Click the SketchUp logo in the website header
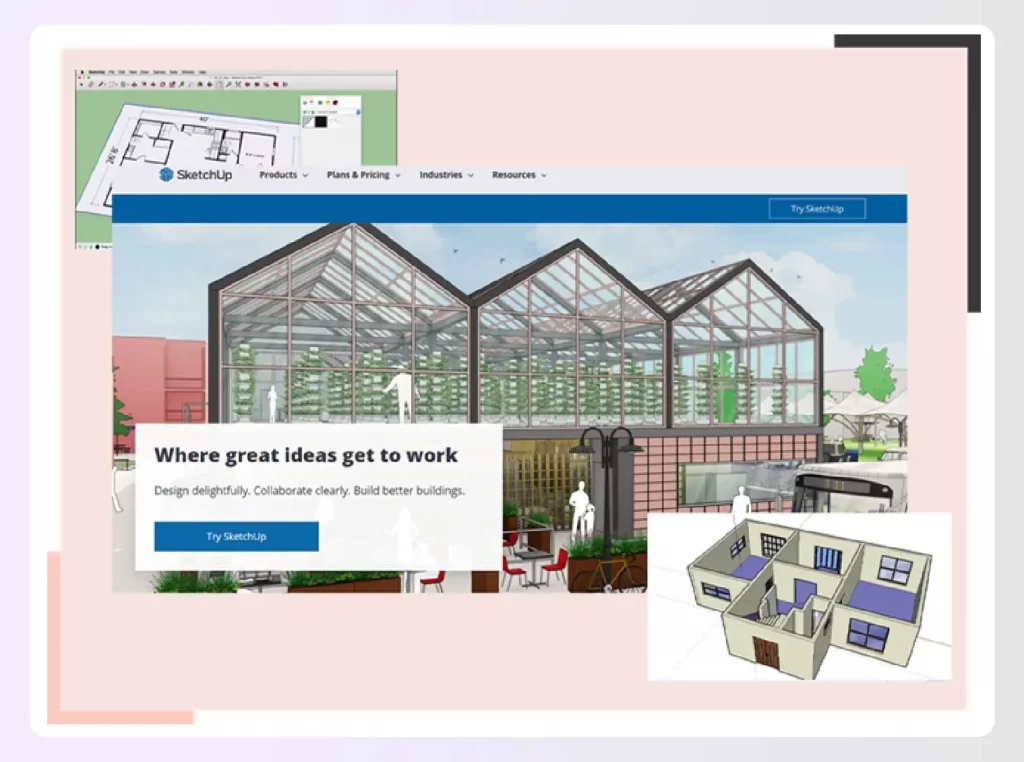The height and width of the screenshot is (762, 1024). 195,175
